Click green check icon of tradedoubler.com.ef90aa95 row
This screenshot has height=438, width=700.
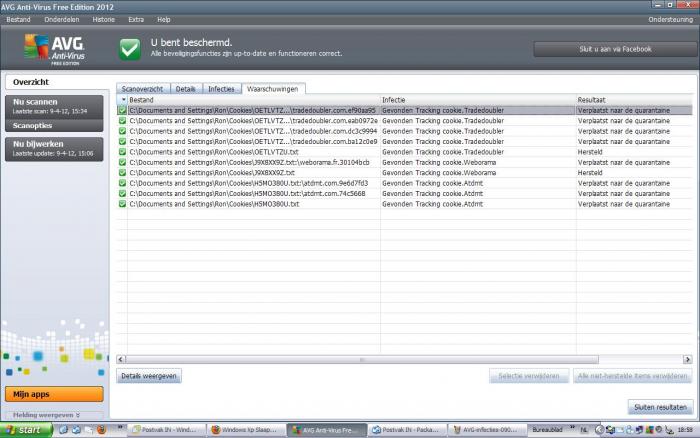(x=122, y=110)
